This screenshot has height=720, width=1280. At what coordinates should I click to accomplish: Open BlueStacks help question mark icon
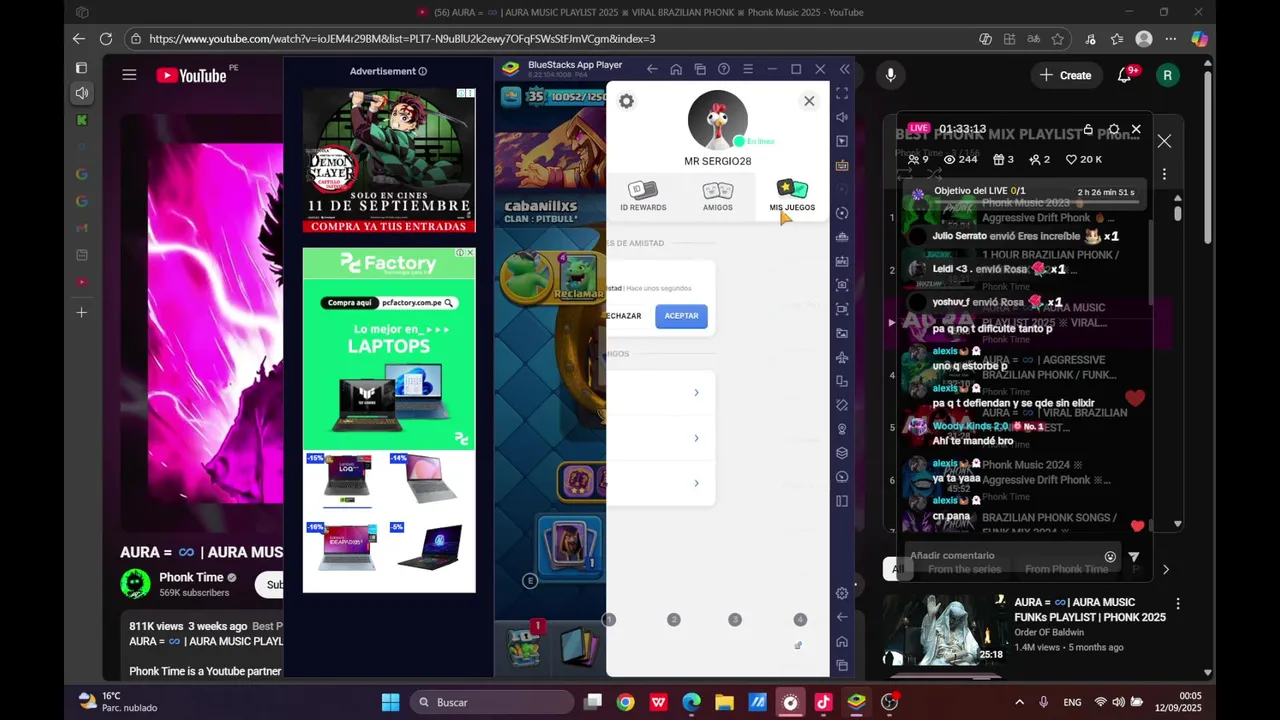tap(724, 69)
